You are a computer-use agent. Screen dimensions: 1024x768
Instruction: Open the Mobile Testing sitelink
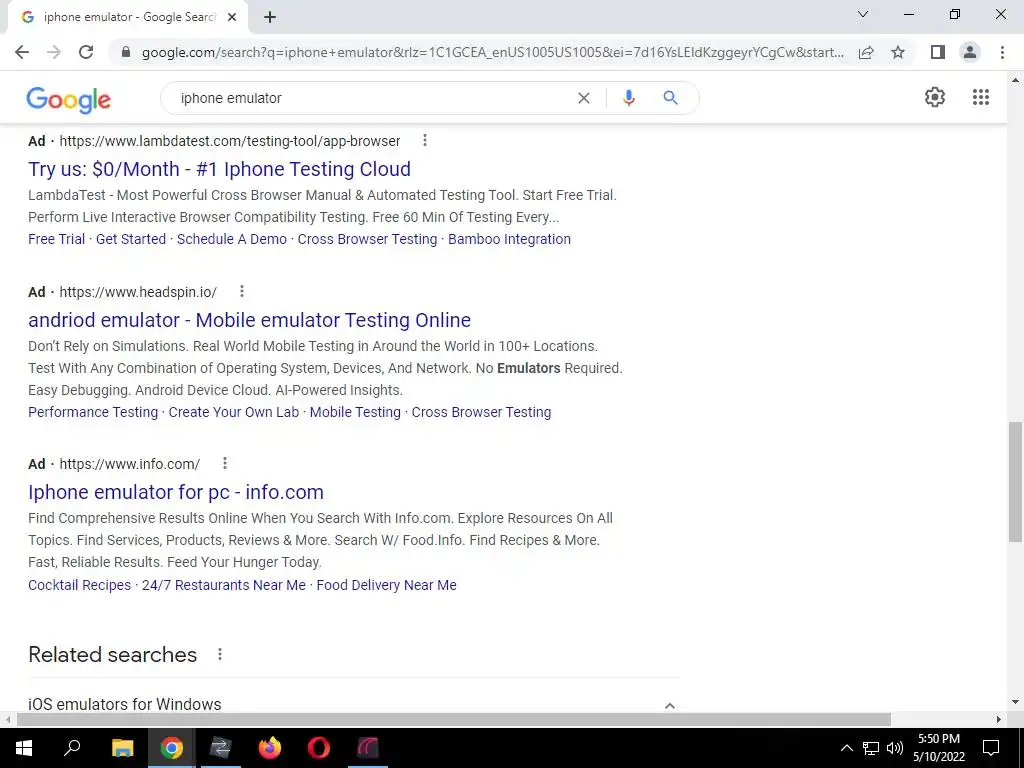(x=355, y=412)
